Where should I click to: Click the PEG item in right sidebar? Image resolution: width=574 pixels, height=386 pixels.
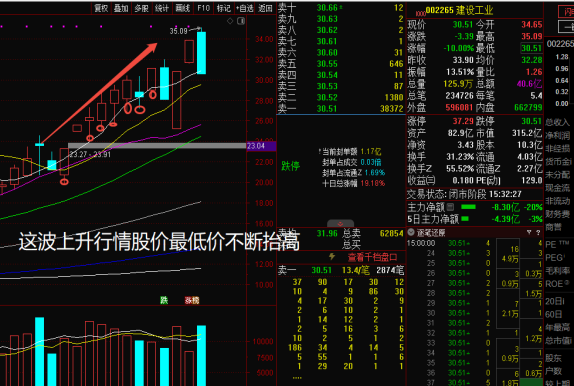554,257
